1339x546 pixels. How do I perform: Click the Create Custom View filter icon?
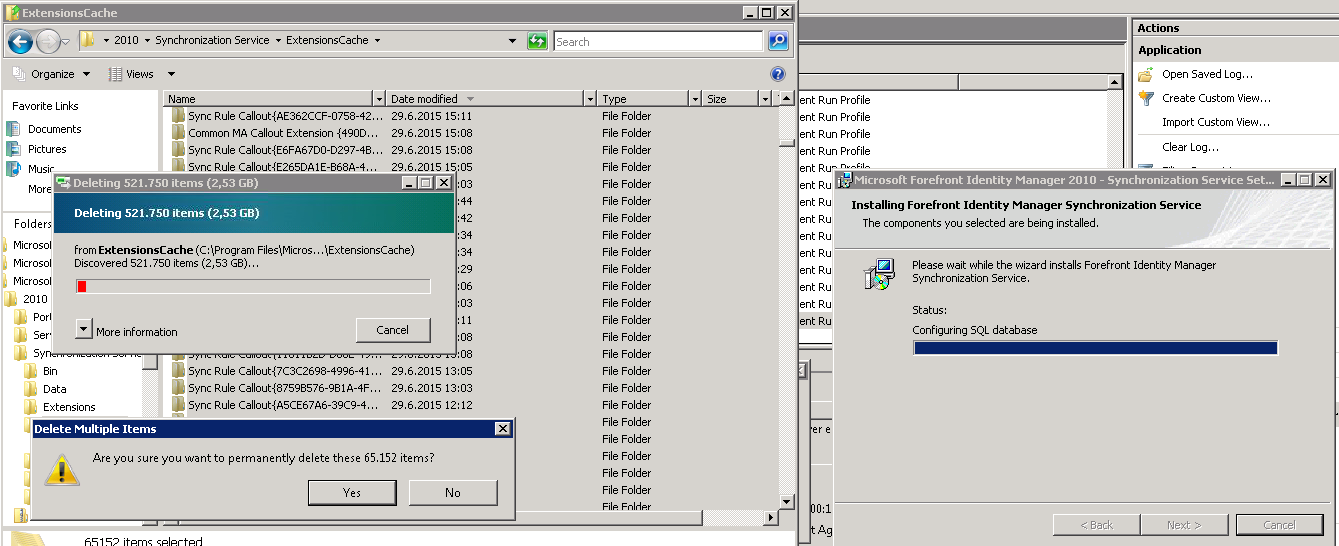tap(1146, 98)
